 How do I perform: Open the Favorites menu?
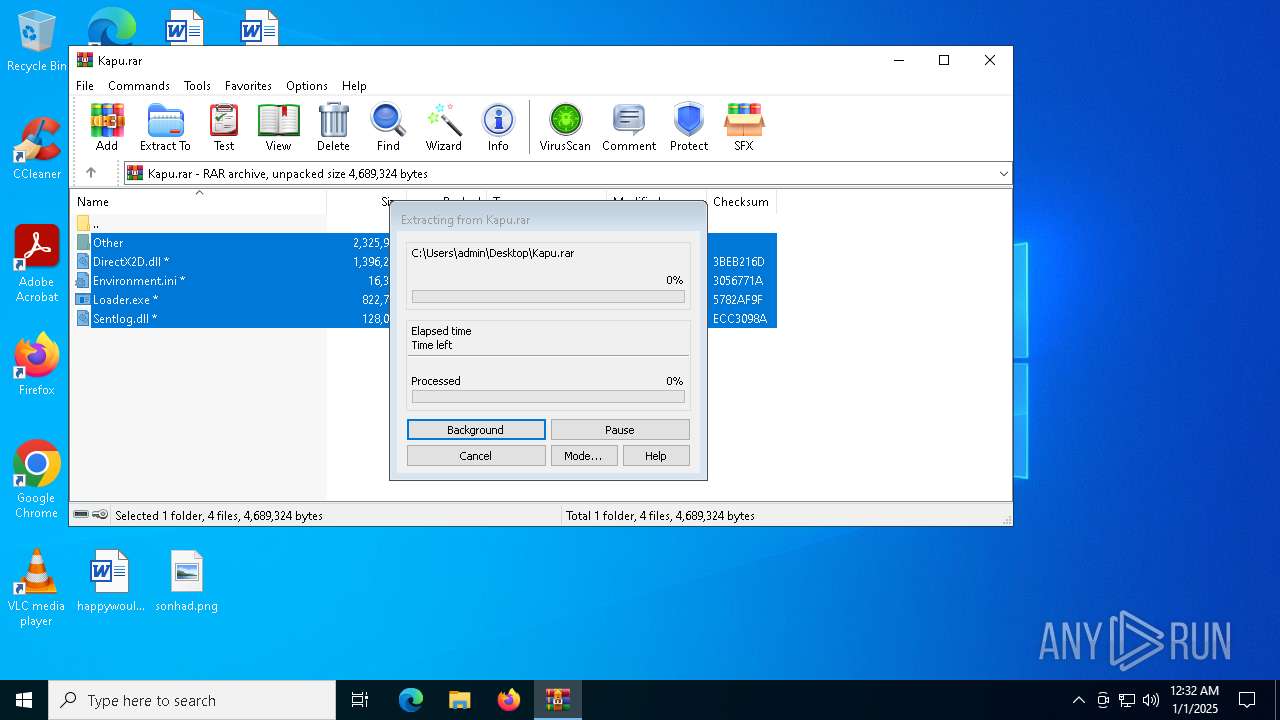tap(248, 86)
